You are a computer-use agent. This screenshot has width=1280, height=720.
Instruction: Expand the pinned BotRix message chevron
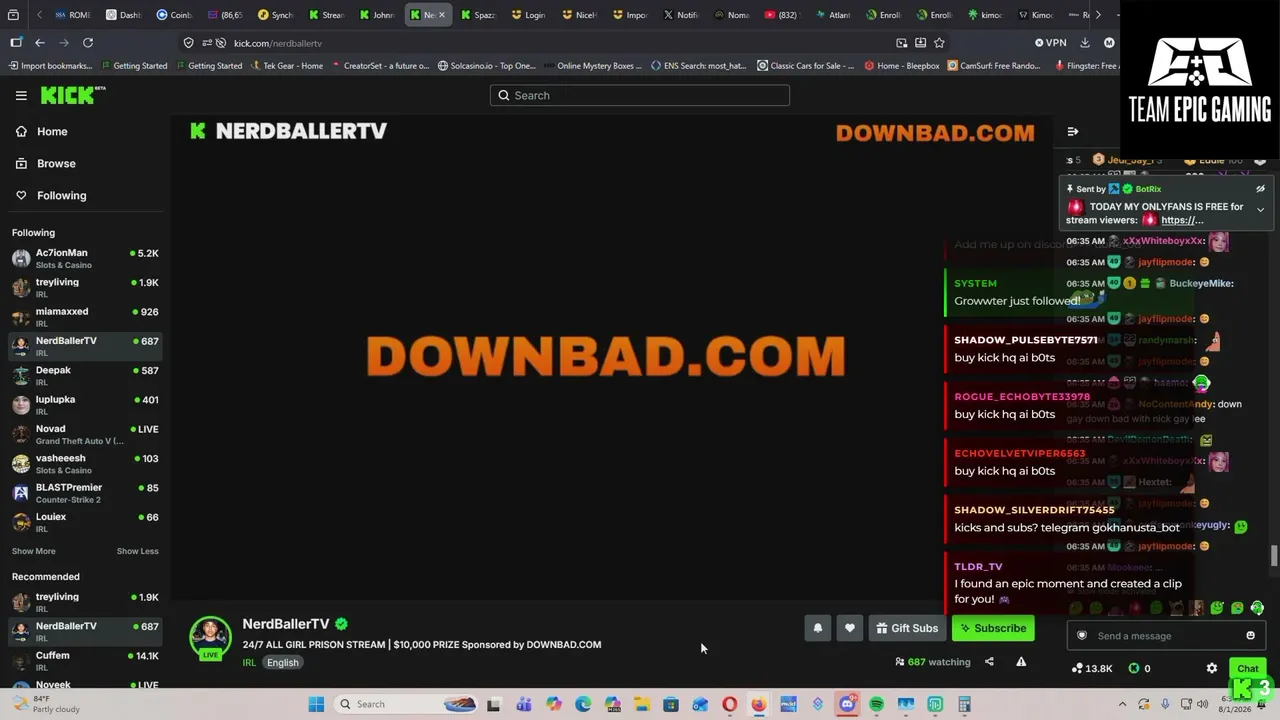pyautogui.click(x=1260, y=210)
